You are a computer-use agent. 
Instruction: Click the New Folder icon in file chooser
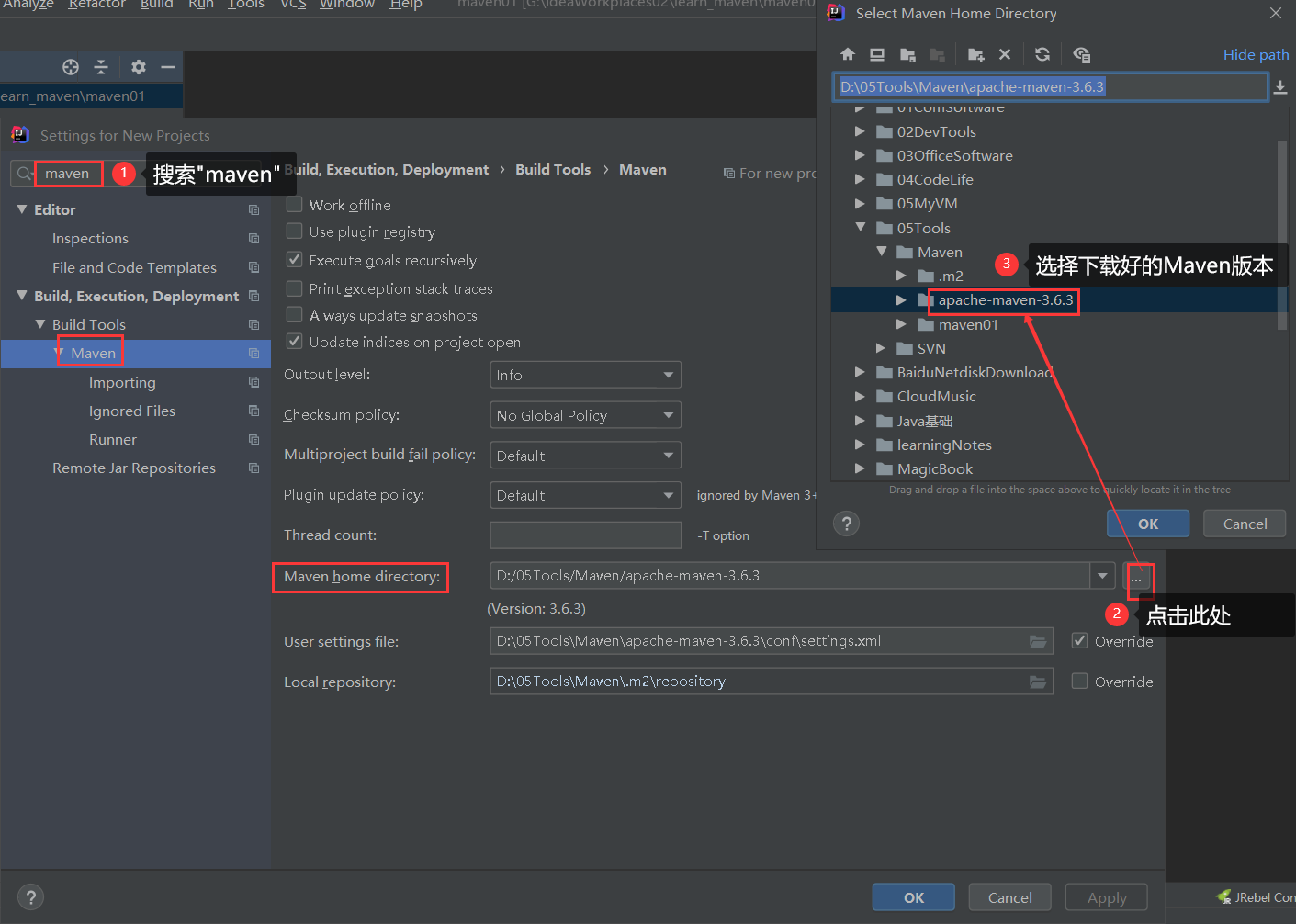(975, 54)
